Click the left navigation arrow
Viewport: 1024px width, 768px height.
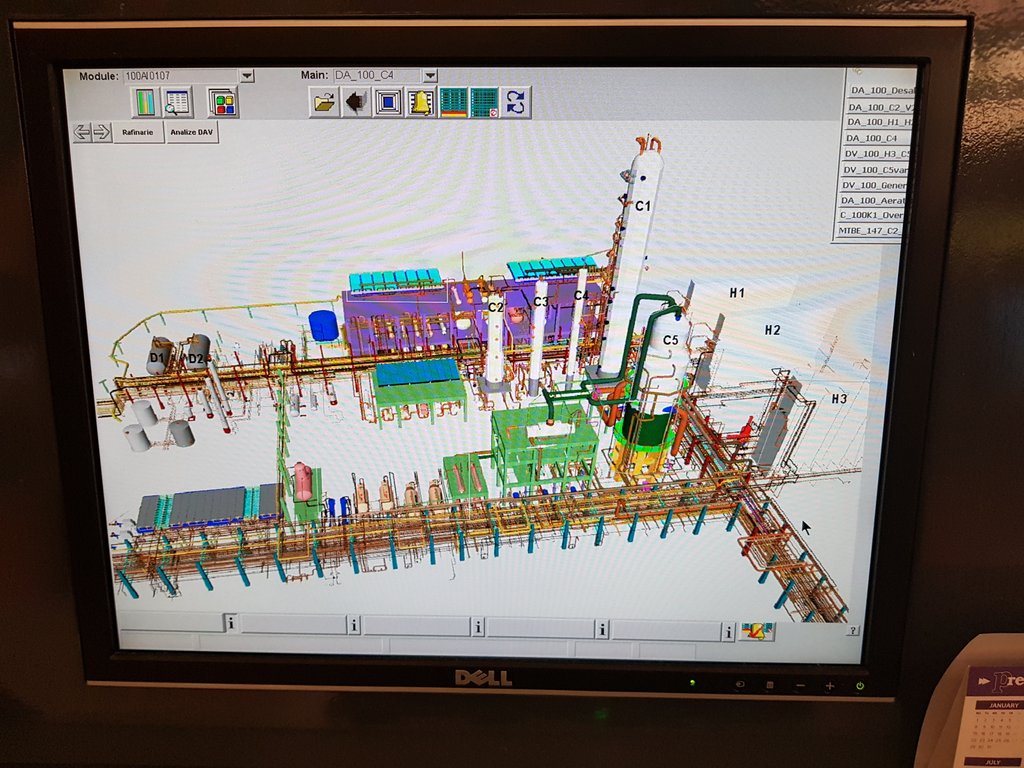tap(82, 133)
